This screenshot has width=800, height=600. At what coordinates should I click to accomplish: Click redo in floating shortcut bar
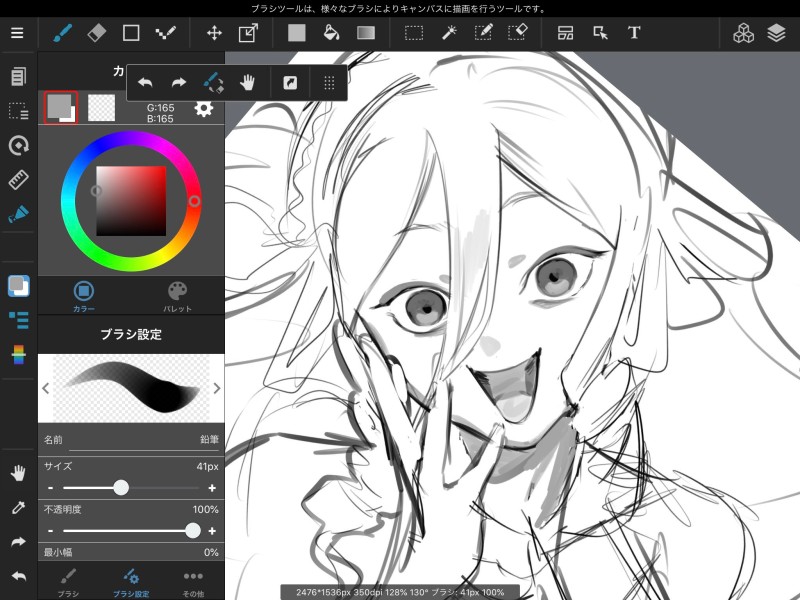point(179,83)
